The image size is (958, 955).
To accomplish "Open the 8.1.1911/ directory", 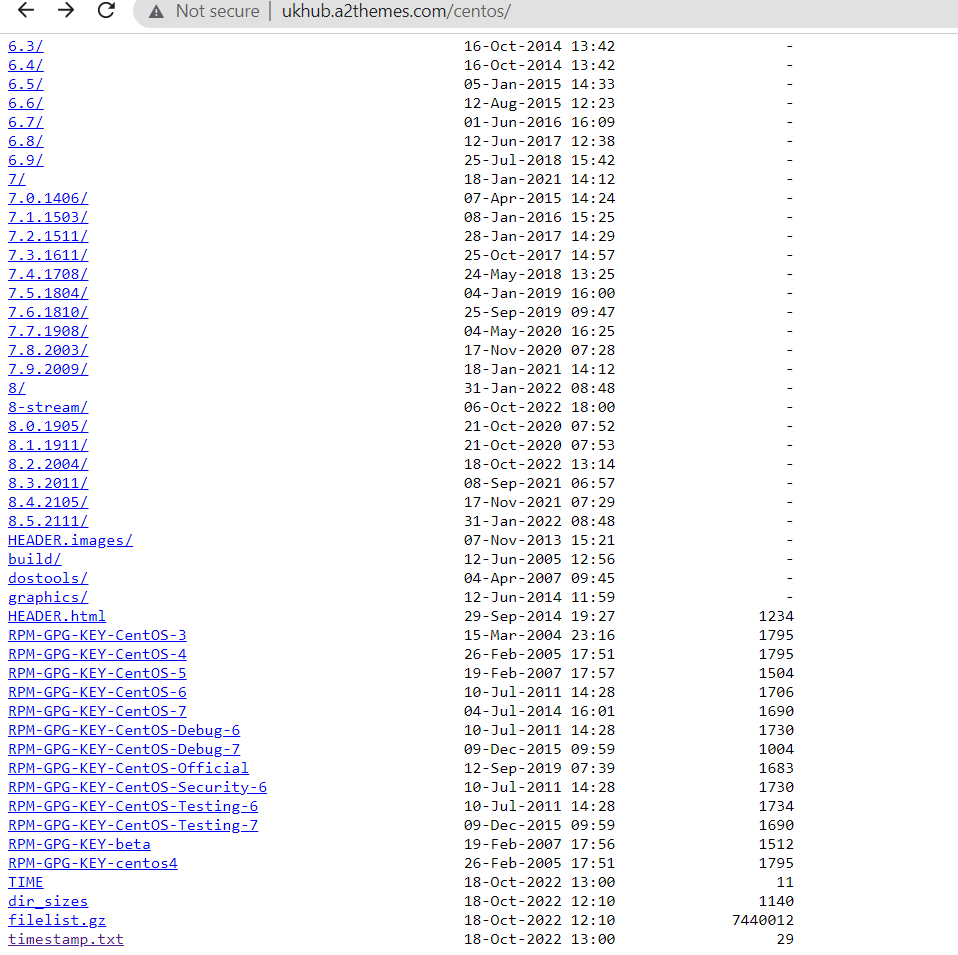I will point(48,445).
